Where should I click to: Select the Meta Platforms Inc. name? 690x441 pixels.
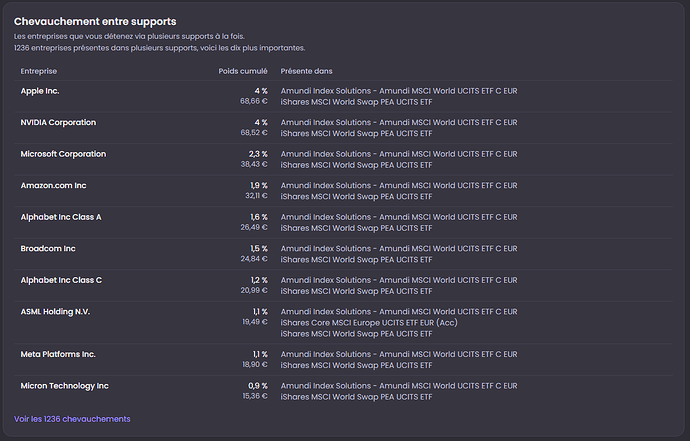(58, 354)
